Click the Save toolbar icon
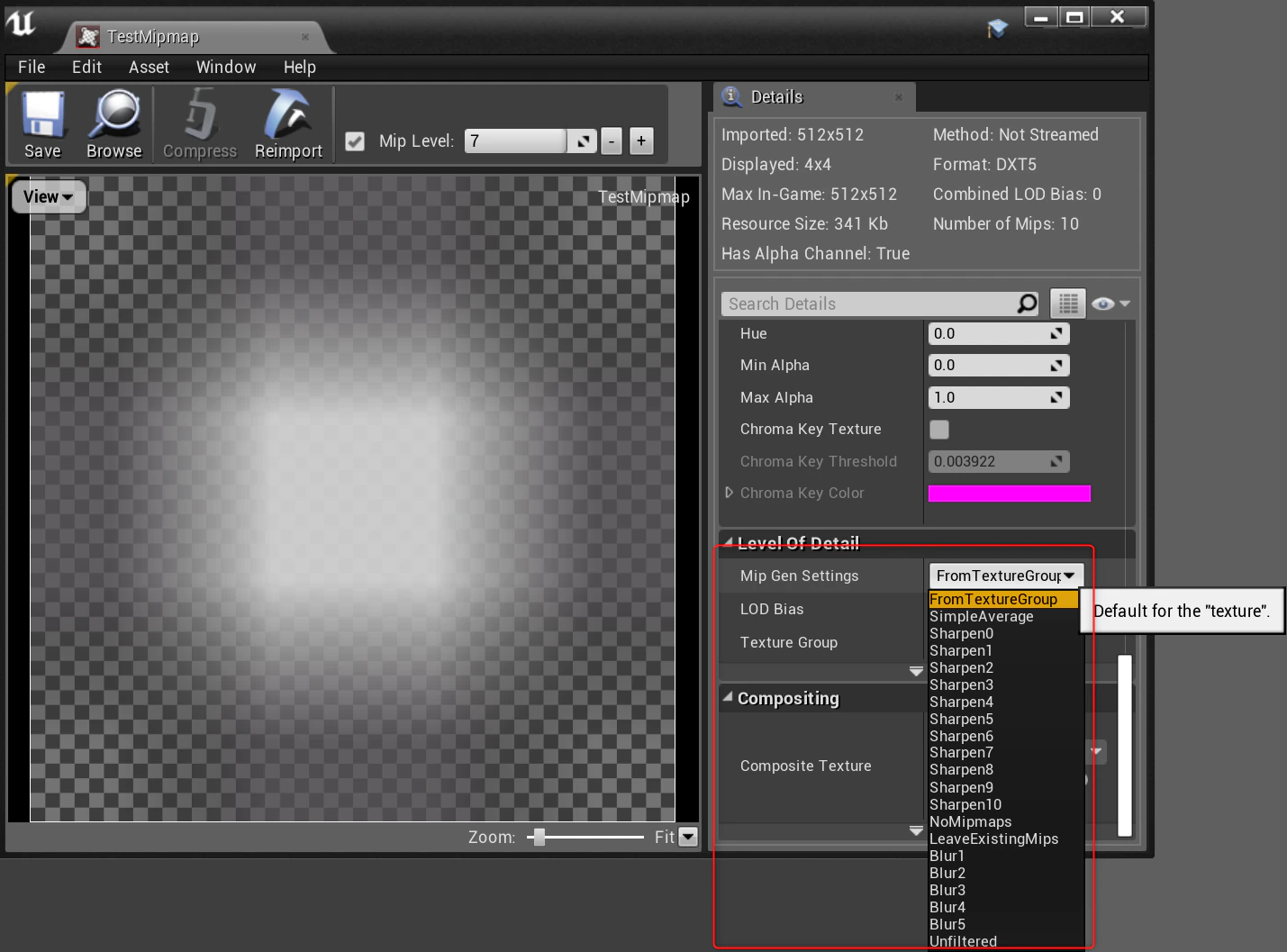The image size is (1287, 952). pos(42,124)
